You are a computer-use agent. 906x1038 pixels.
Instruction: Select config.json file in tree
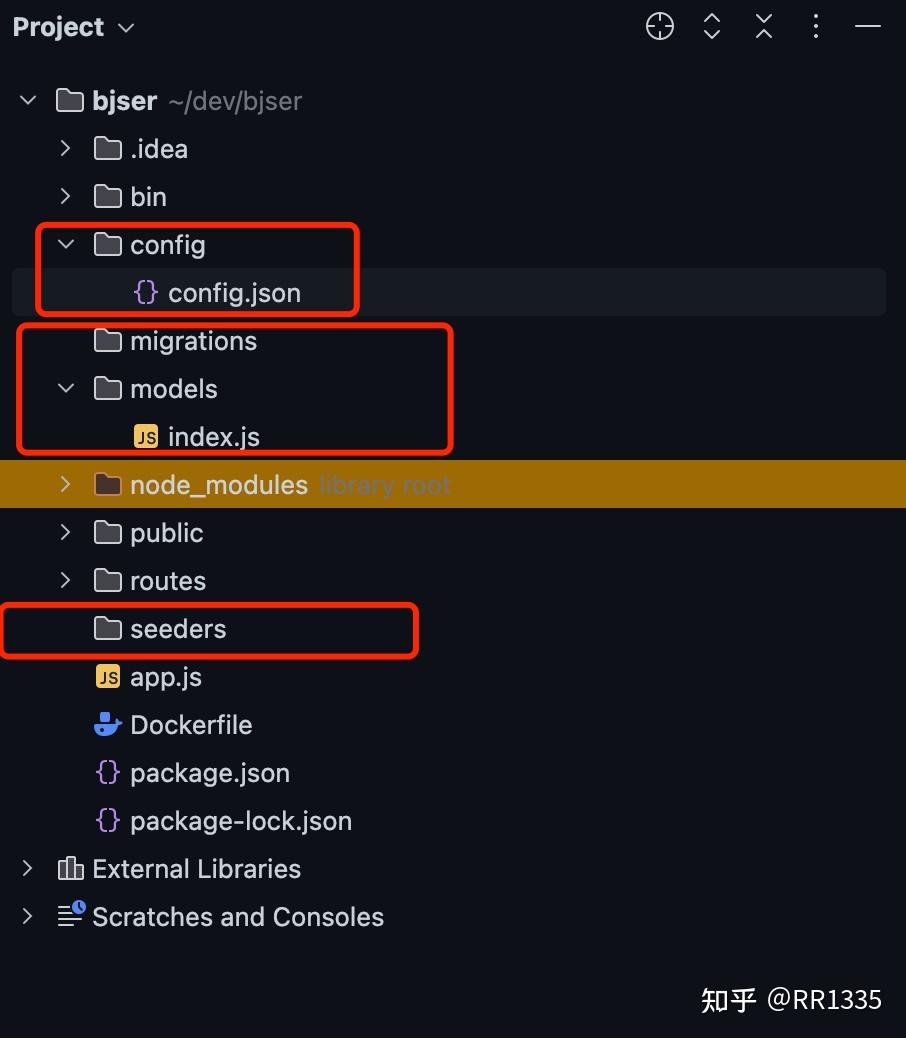coord(234,293)
